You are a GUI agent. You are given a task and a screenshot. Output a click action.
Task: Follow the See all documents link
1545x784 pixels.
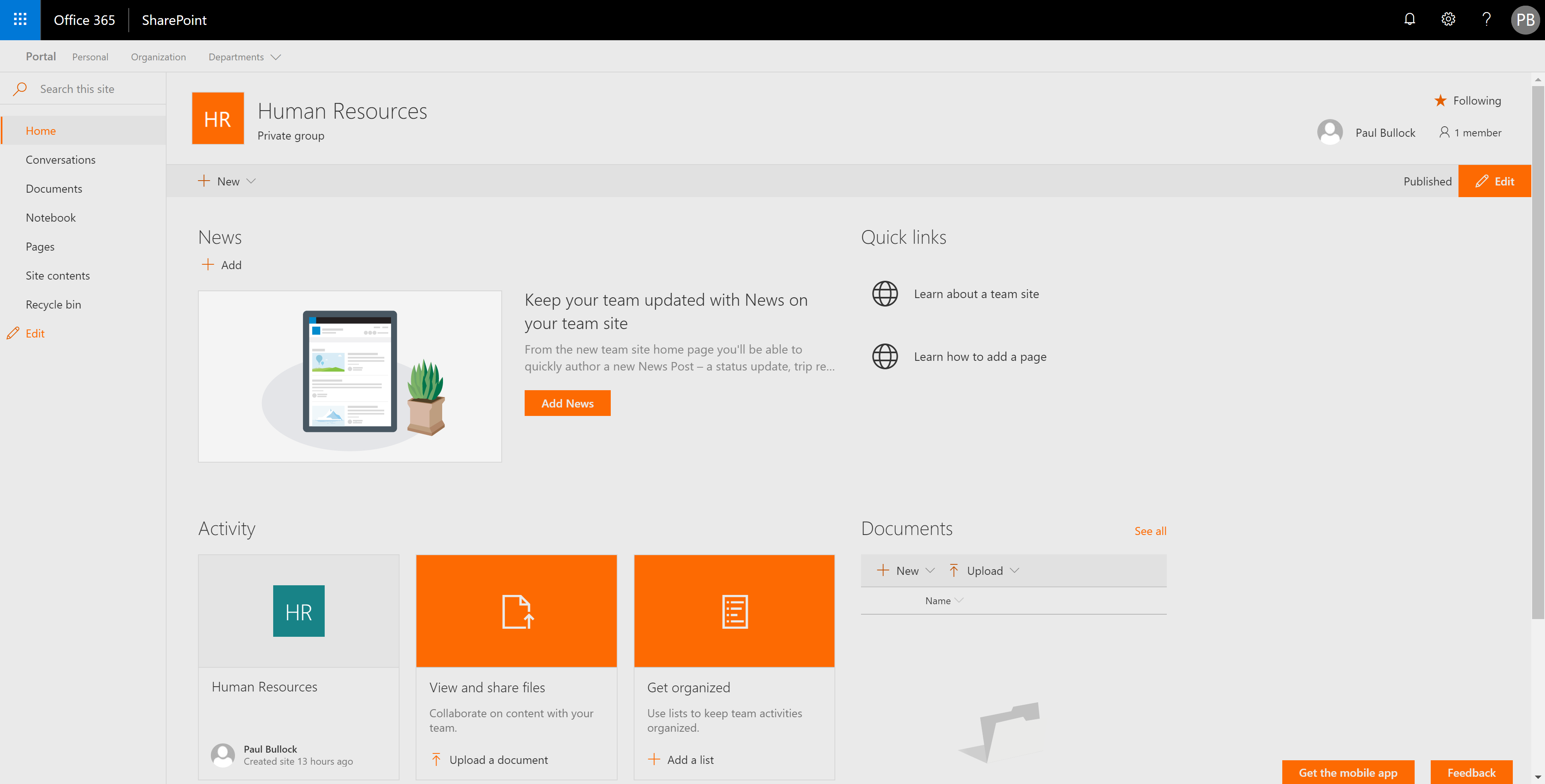[x=1150, y=531]
